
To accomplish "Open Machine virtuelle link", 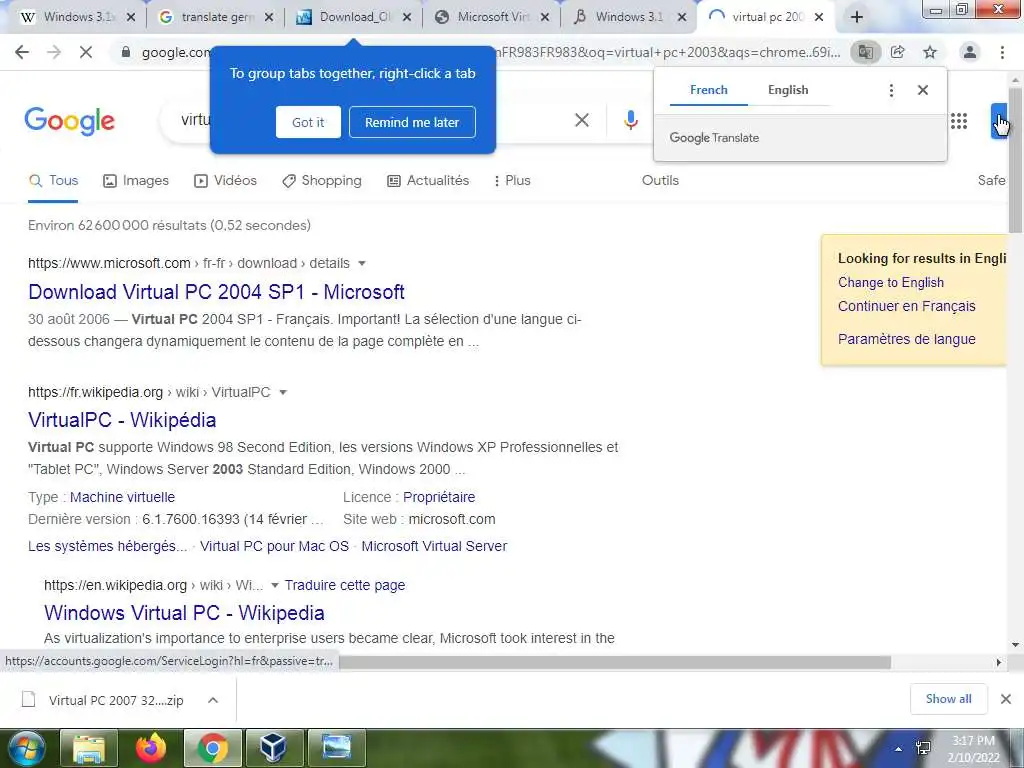I will pos(122,497).
